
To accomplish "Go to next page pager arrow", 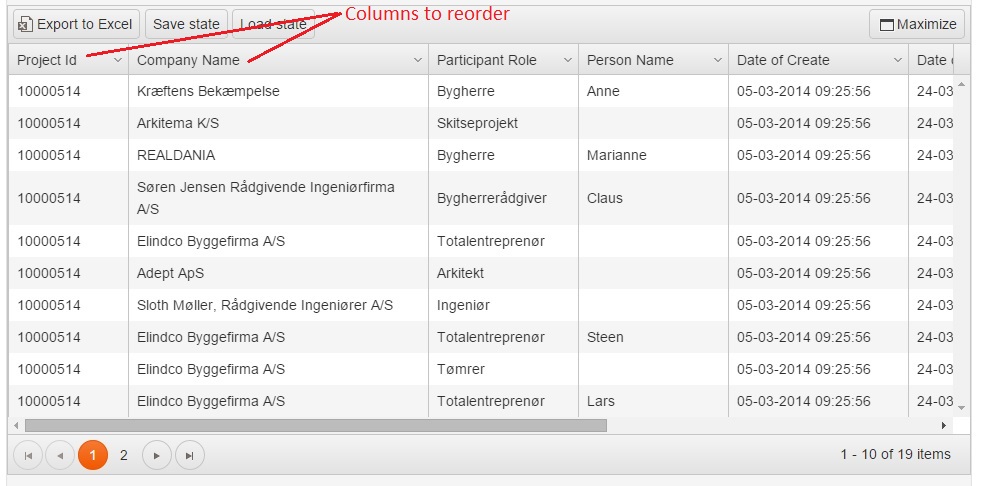I will pyautogui.click(x=157, y=455).
